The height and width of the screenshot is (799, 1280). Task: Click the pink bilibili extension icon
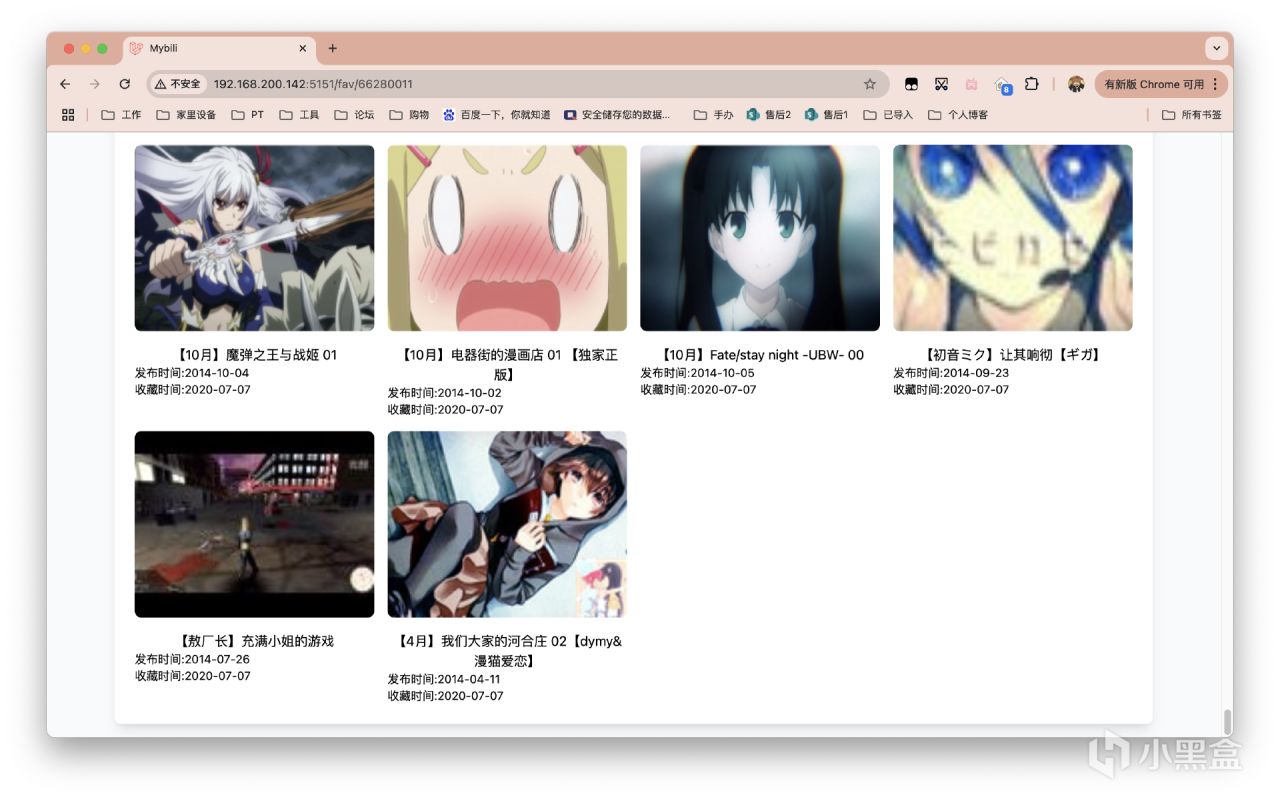pyautogui.click(x=971, y=84)
